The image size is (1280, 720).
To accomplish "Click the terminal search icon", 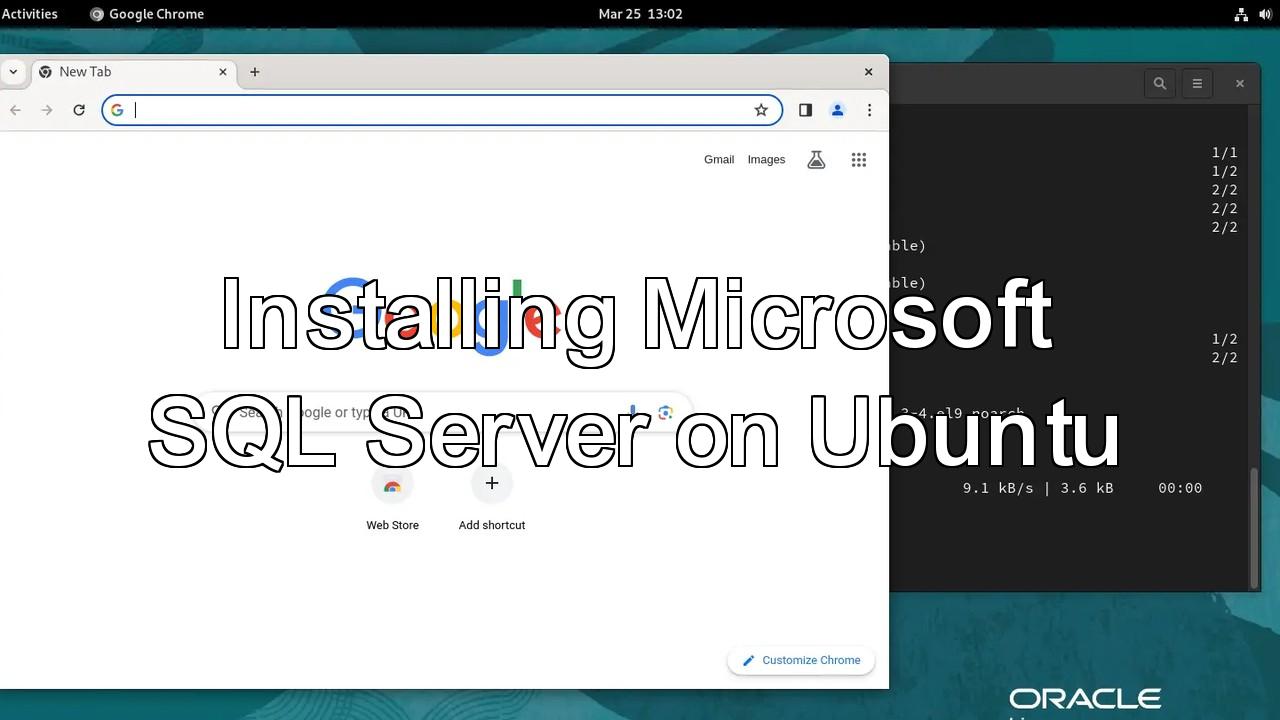I will point(1159,84).
